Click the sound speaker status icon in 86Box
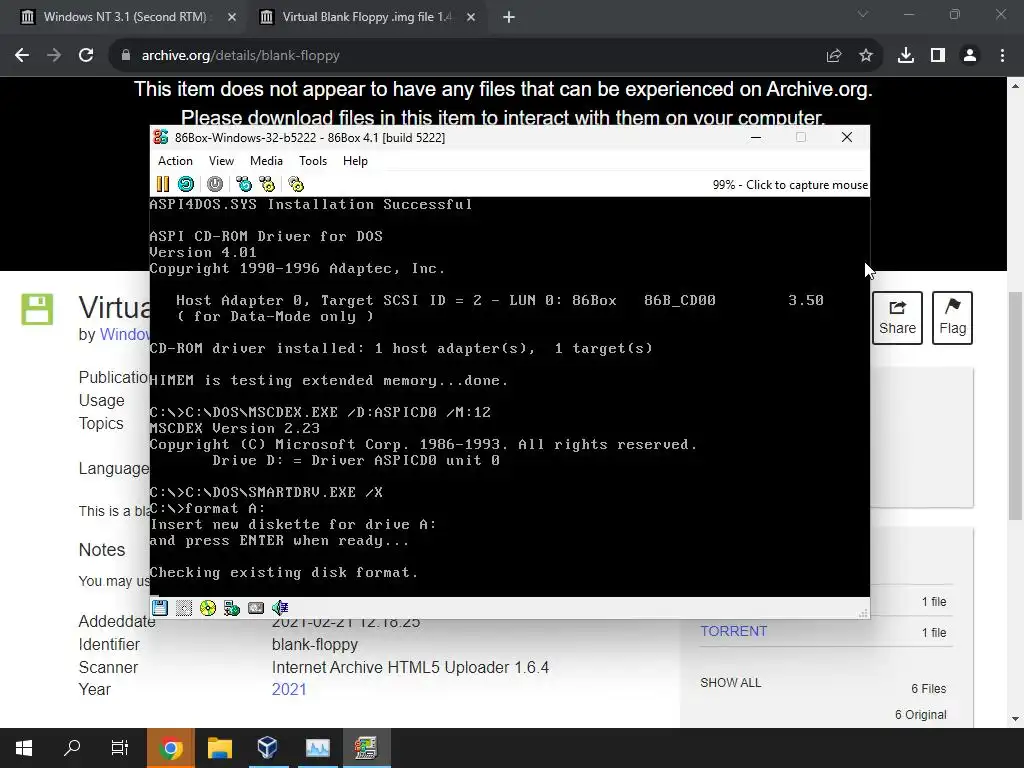Viewport: 1024px width, 768px height. point(280,608)
